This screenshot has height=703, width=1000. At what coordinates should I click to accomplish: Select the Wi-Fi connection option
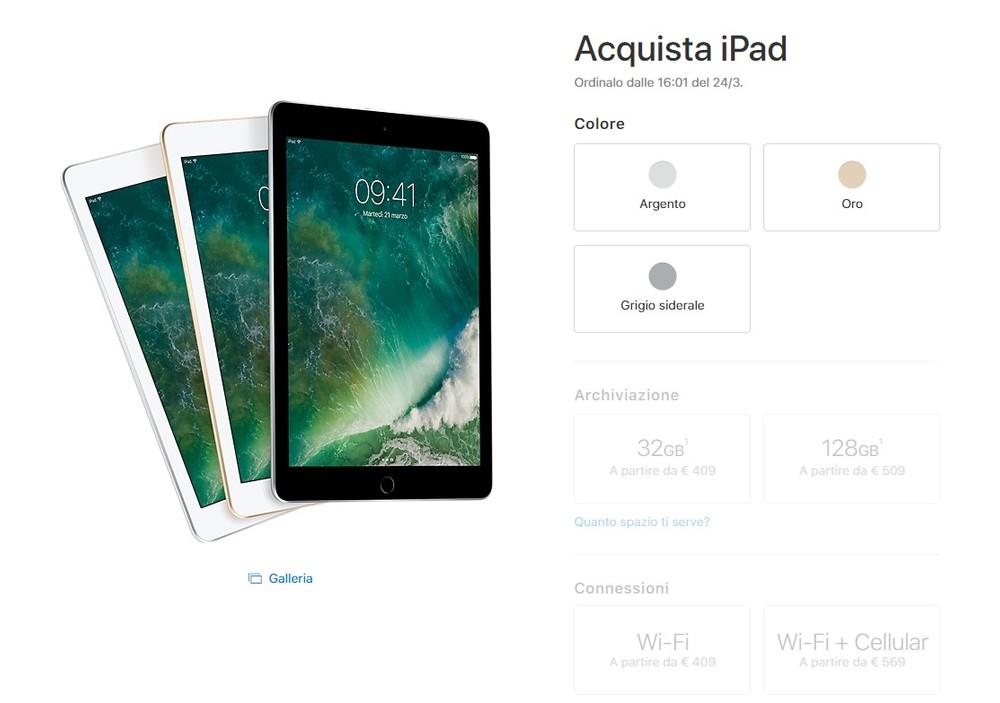(662, 650)
